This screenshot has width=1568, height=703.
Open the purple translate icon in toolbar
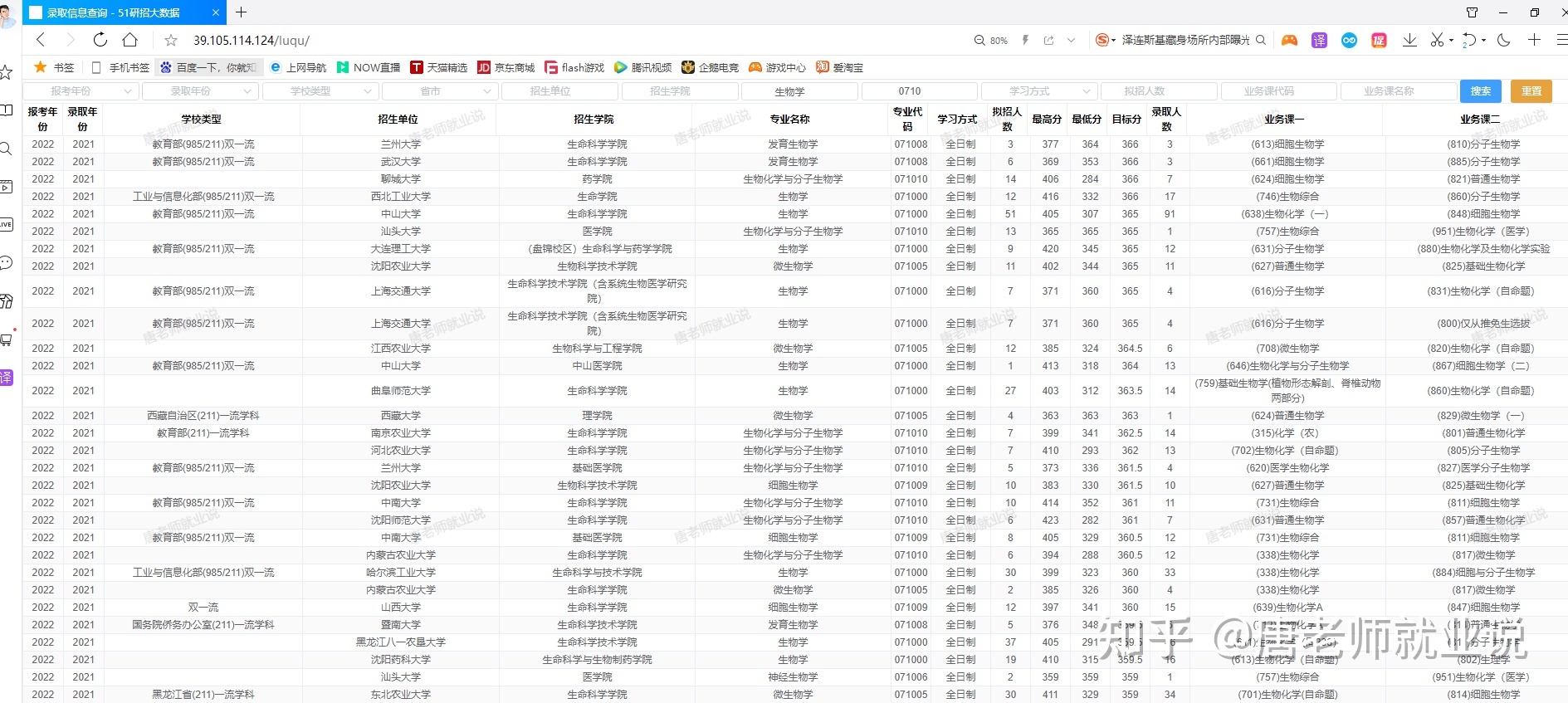pyautogui.click(x=1319, y=40)
